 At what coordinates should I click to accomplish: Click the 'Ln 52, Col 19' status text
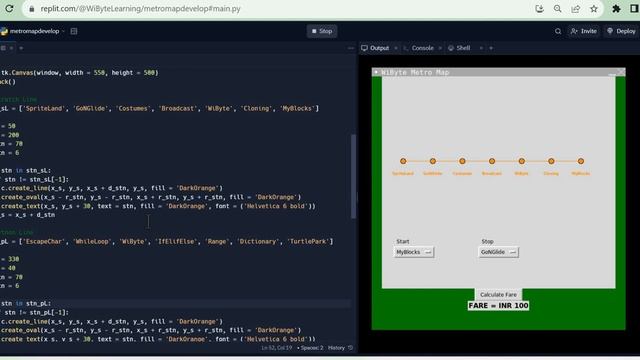pos(277,348)
